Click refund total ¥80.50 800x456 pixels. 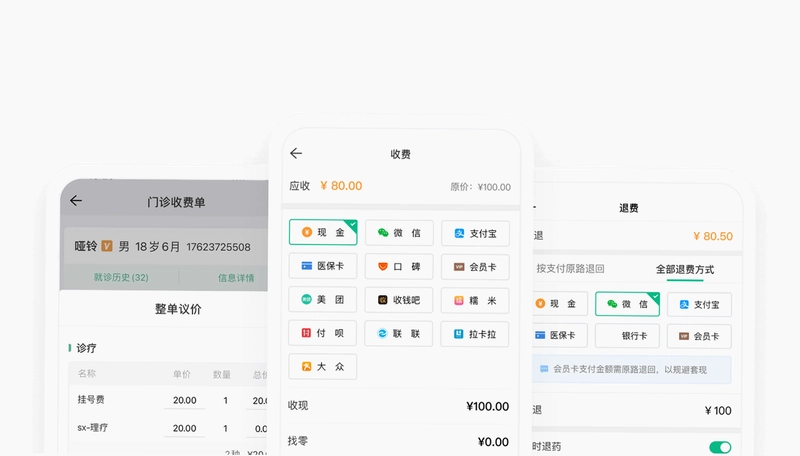[x=713, y=236]
